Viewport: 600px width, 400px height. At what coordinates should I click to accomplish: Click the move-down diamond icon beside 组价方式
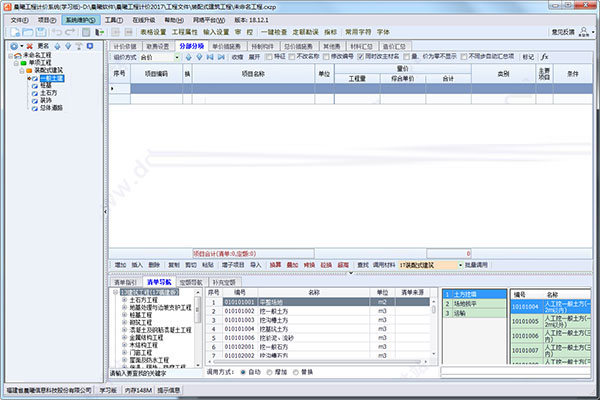coord(199,57)
